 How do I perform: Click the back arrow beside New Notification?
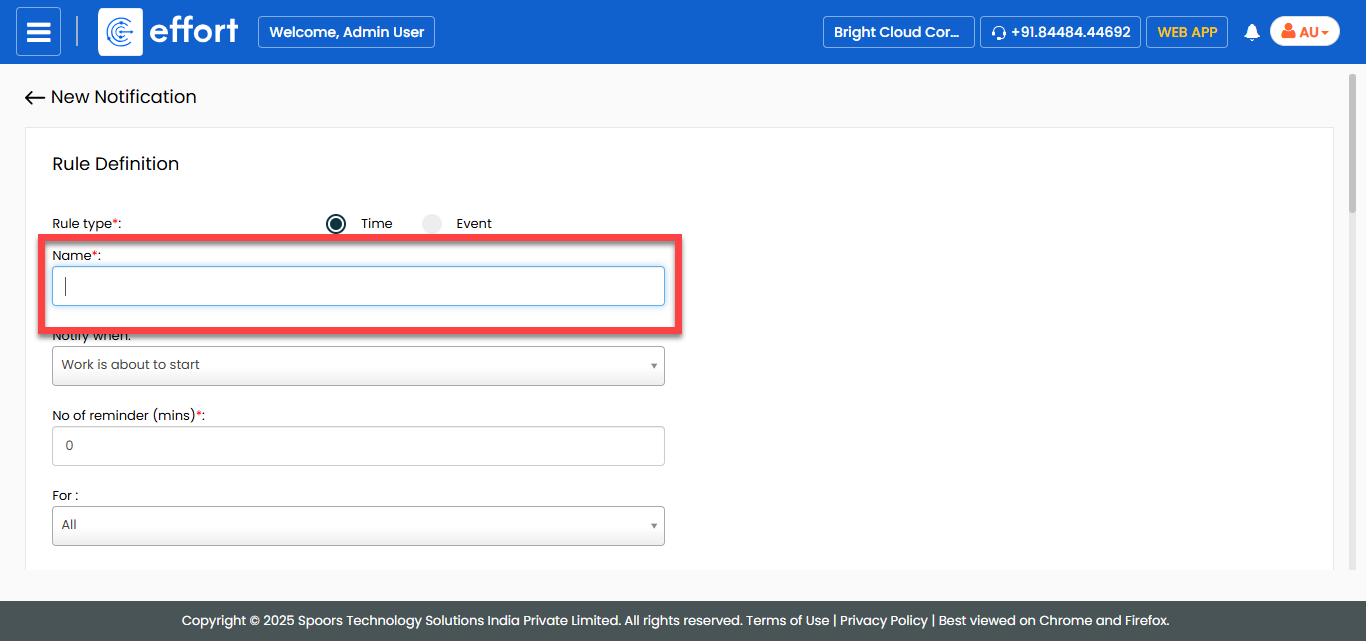tap(35, 98)
